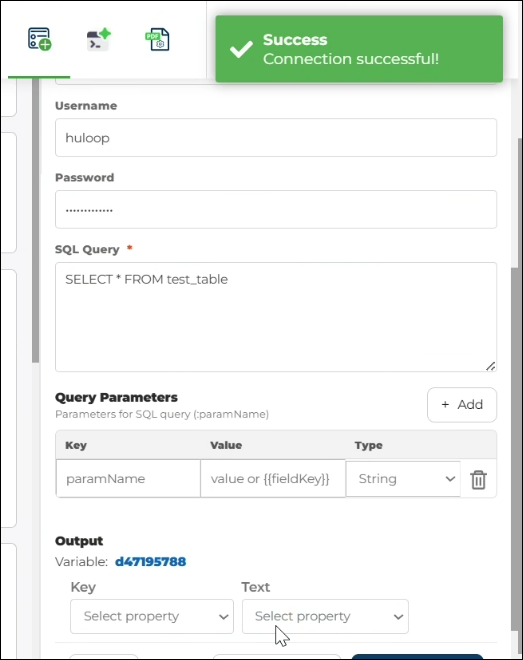The height and width of the screenshot is (660, 523).
Task: Click the SQL Query resize handle
Action: click(490, 366)
